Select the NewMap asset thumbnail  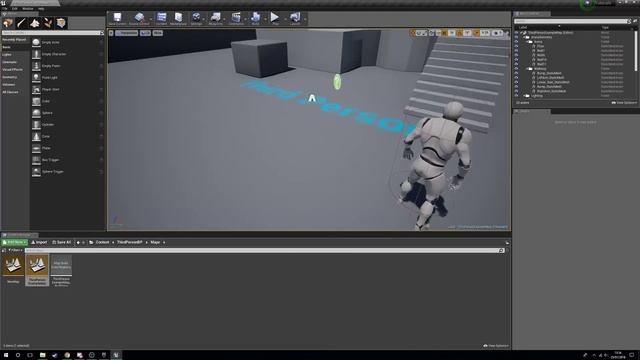(x=13, y=265)
